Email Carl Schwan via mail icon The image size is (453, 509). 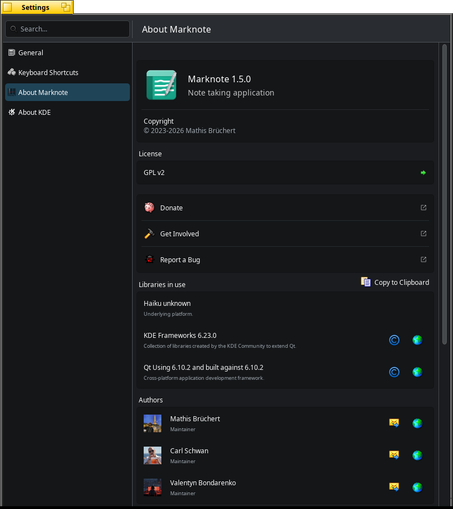[x=394, y=455]
